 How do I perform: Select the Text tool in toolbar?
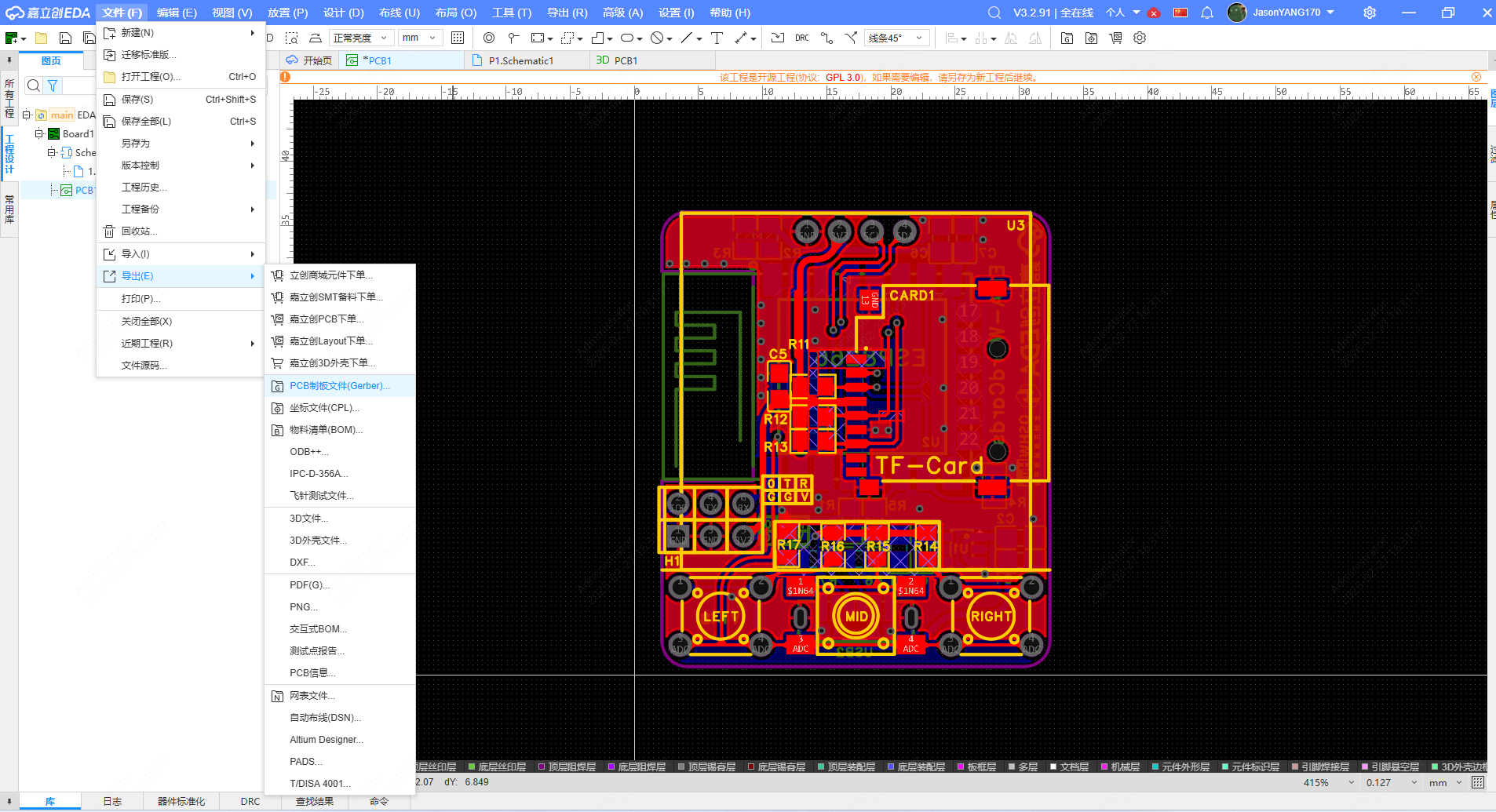pyautogui.click(x=717, y=38)
